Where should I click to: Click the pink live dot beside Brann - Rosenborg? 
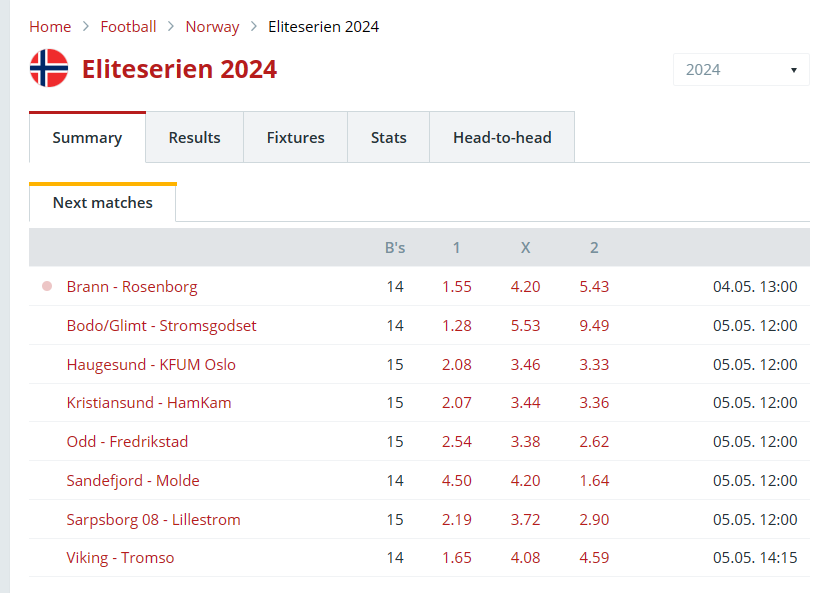[47, 286]
